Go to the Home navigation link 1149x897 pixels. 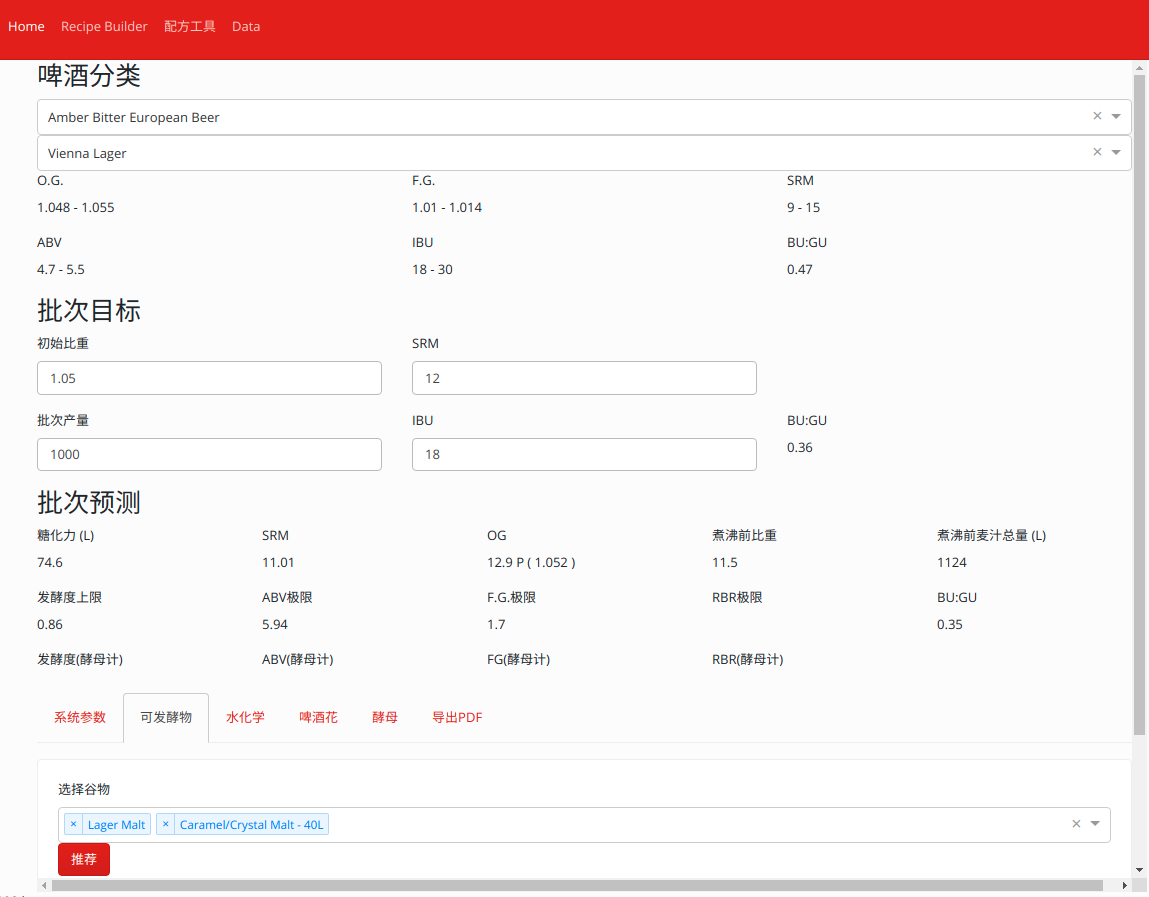26,27
